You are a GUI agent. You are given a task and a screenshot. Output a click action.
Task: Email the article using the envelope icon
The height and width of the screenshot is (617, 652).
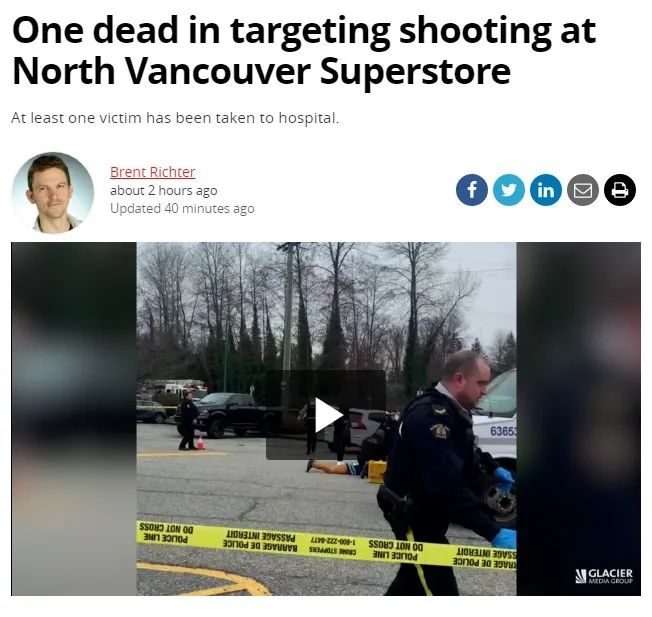point(583,190)
